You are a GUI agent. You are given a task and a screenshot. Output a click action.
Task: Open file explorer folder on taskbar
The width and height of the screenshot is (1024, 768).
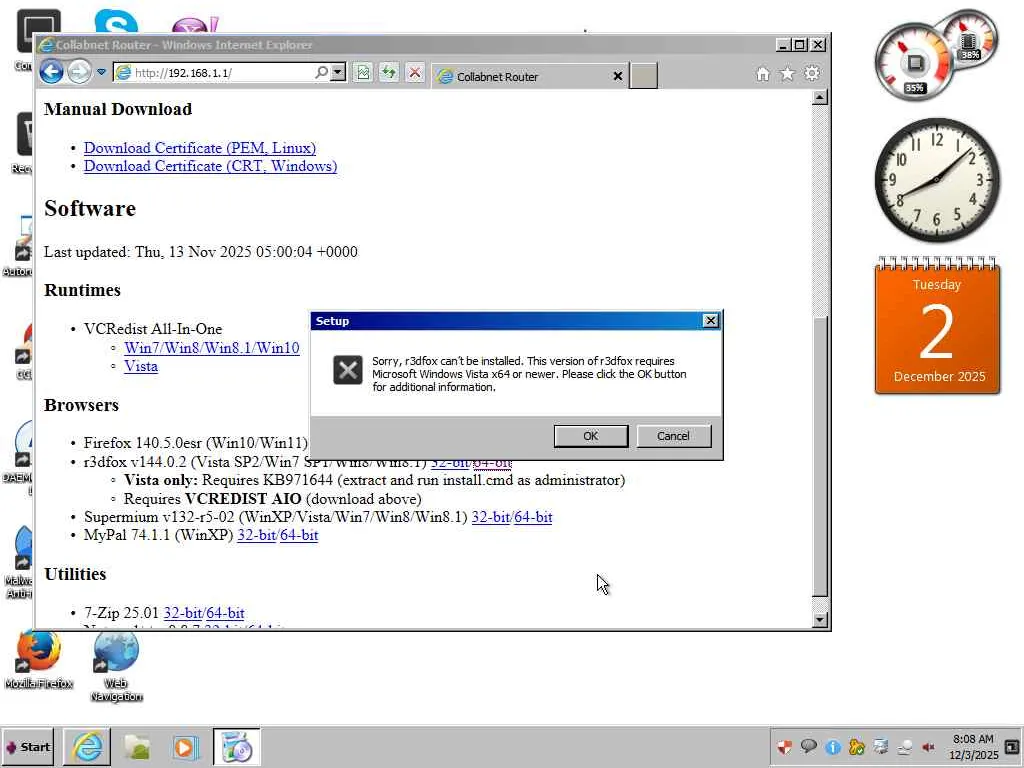pyautogui.click(x=137, y=747)
